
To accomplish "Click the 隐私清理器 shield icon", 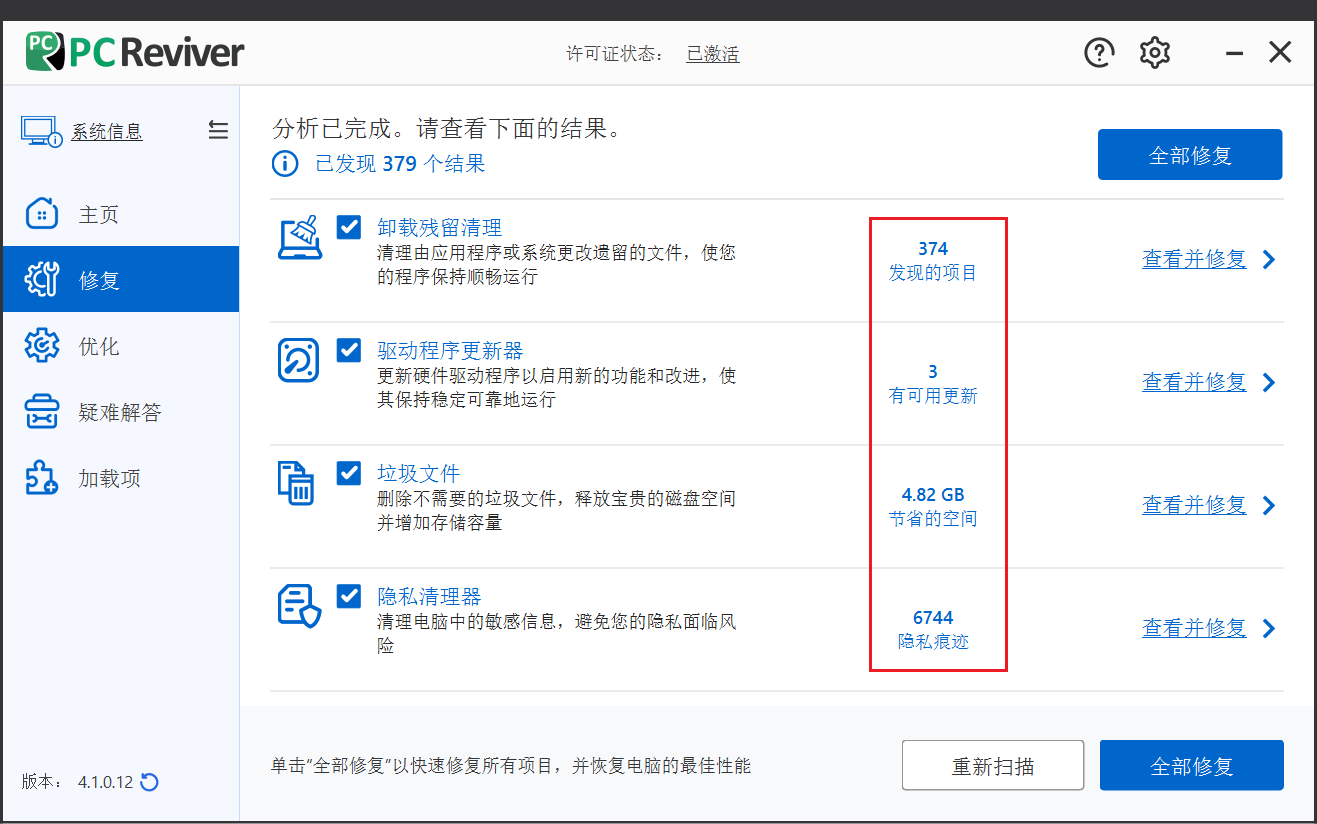I will coord(299,606).
